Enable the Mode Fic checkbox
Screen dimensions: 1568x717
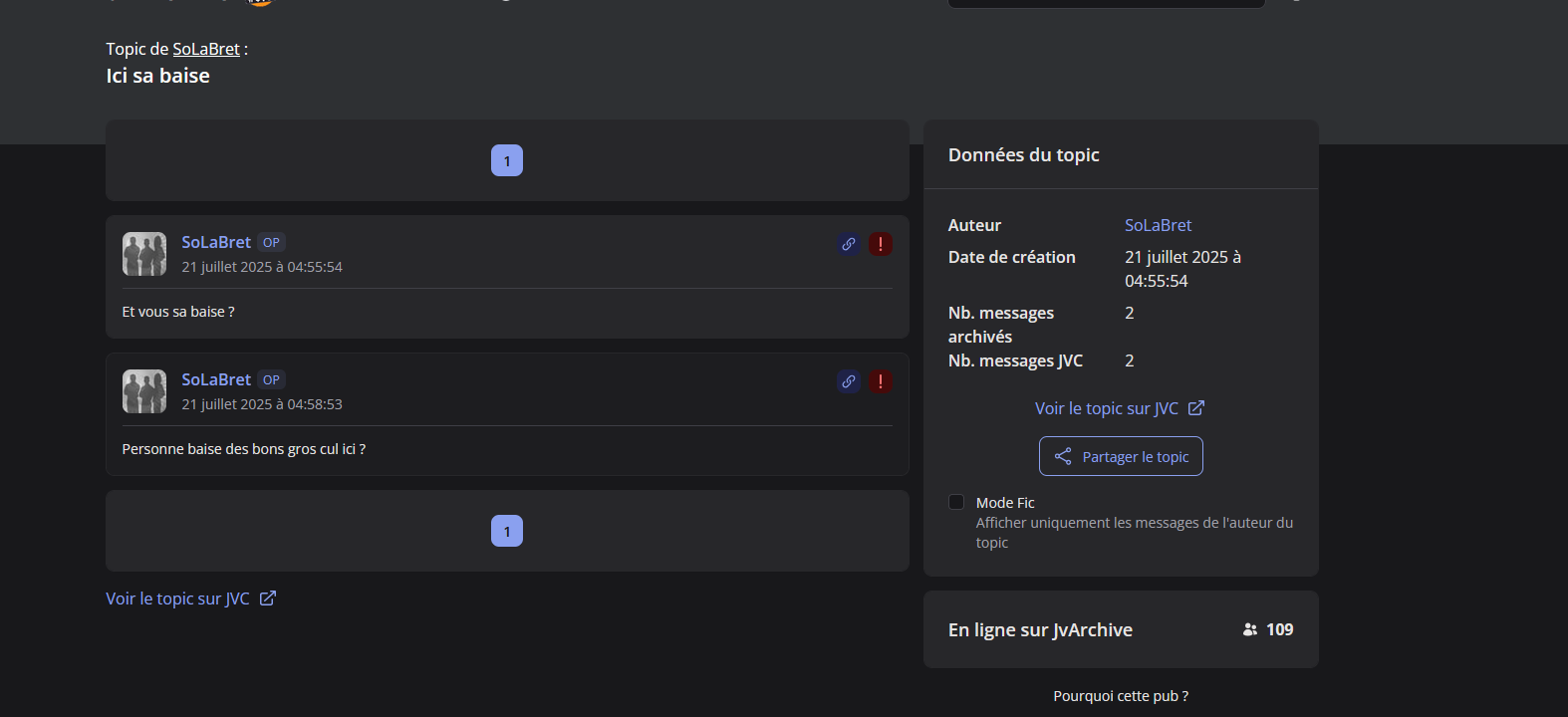pos(956,502)
